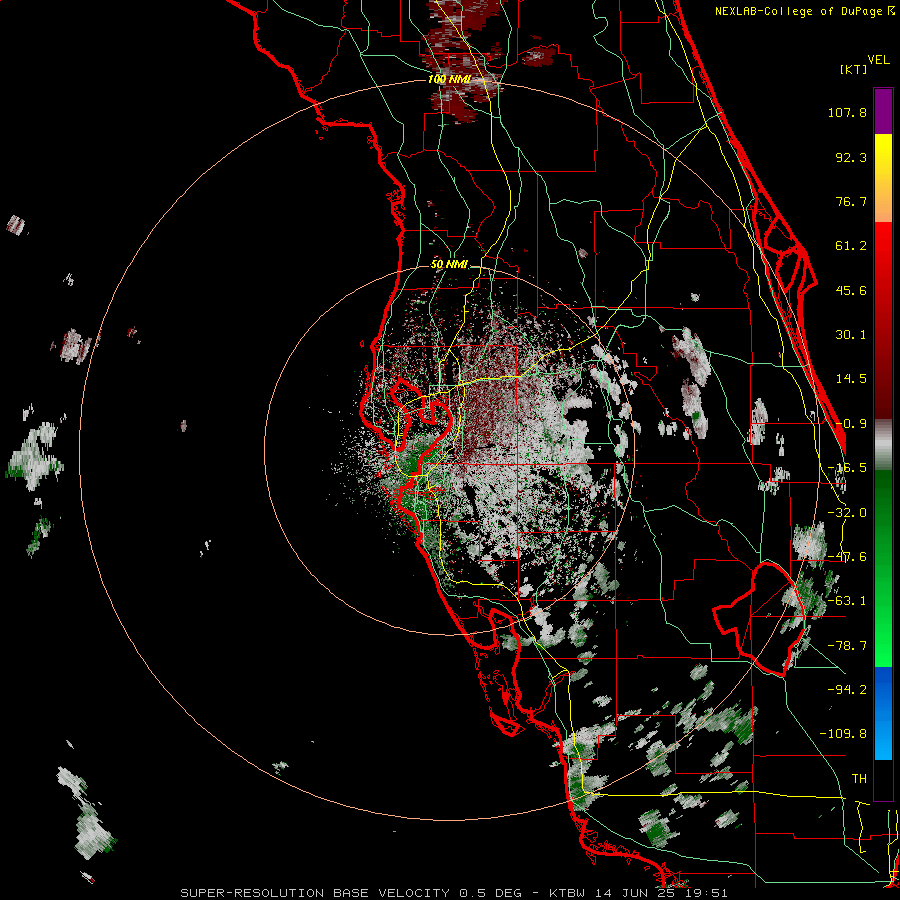Click the 100 NMI range ring label
The height and width of the screenshot is (900, 900).
pos(449,79)
